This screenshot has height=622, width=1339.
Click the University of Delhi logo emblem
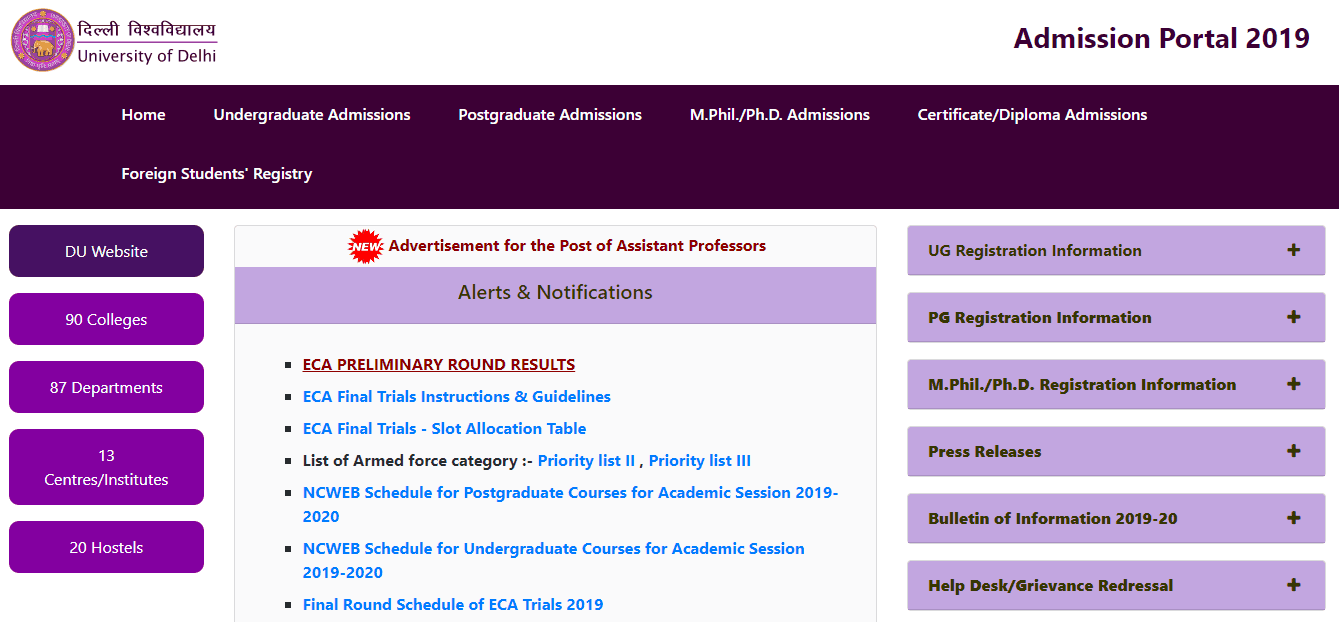tap(43, 41)
